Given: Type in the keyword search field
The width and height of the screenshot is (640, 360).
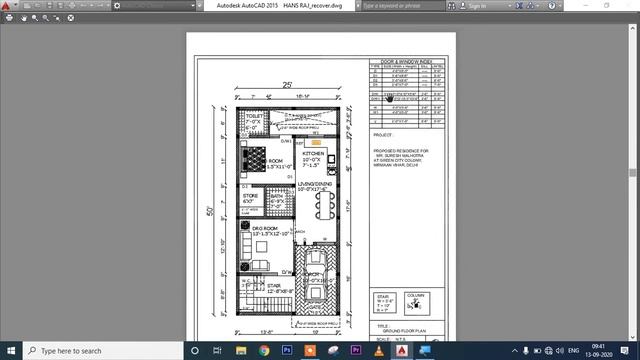Looking at the screenshot, I should pos(403,6).
